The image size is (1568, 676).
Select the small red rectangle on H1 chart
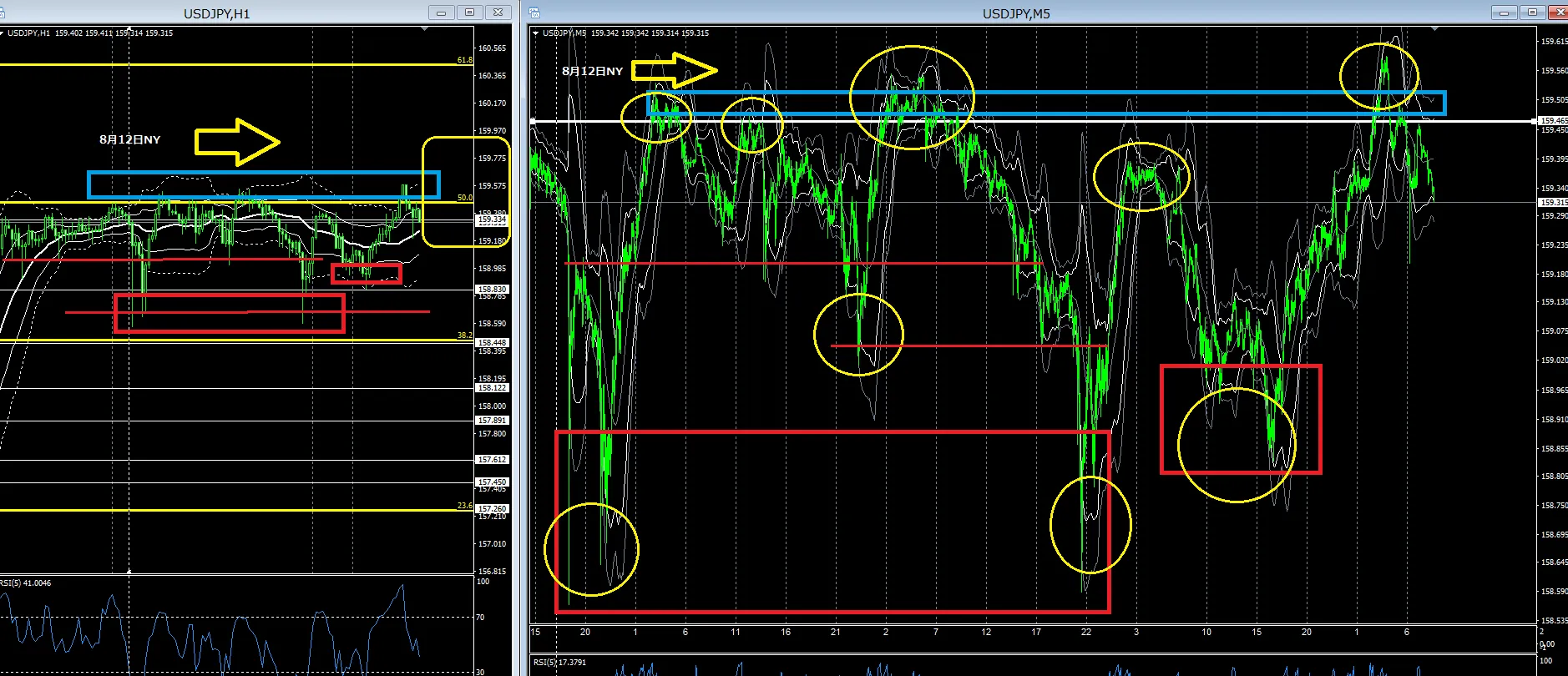coord(366,273)
